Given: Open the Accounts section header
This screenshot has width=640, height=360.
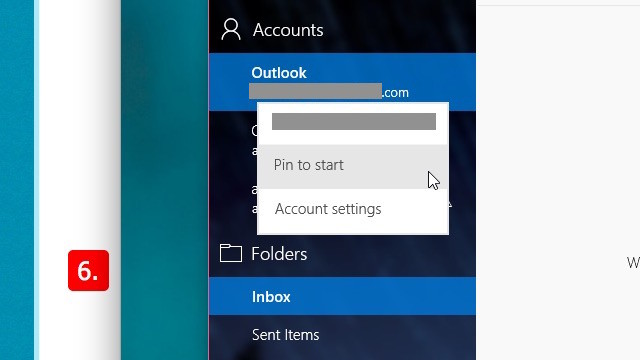Looking at the screenshot, I should (x=288, y=30).
